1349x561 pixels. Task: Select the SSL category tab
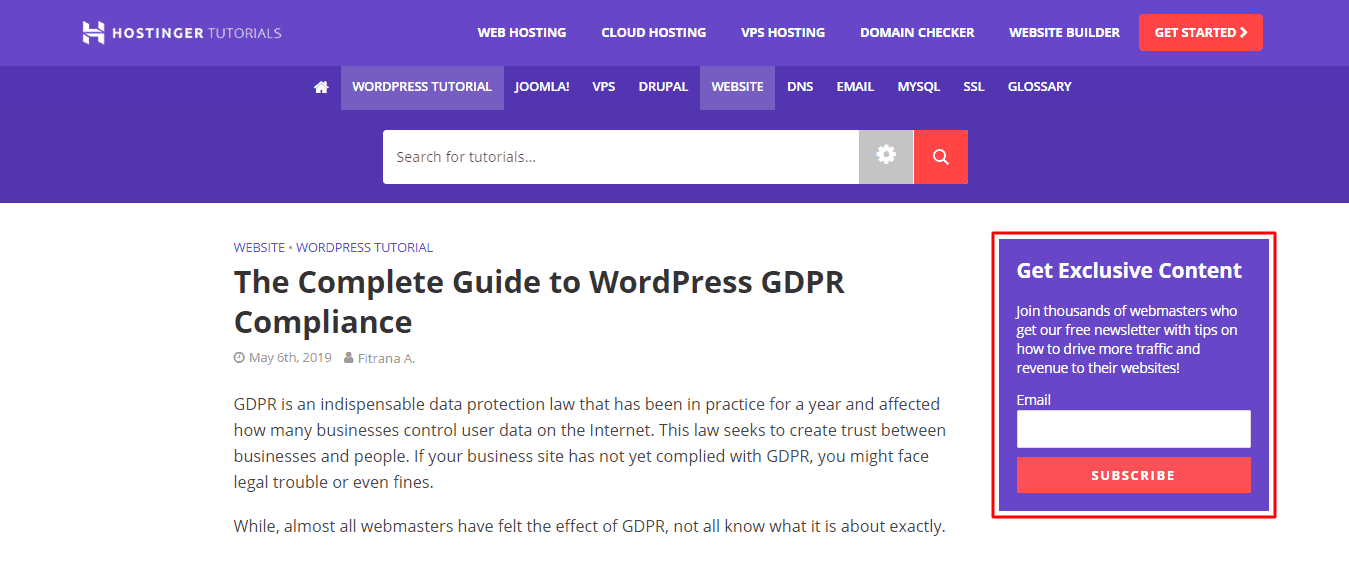click(974, 87)
